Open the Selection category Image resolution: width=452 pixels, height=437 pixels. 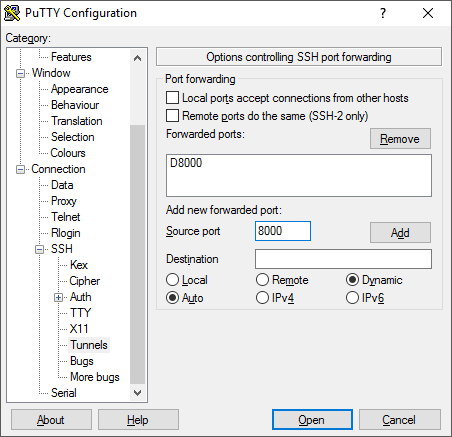coord(73,137)
